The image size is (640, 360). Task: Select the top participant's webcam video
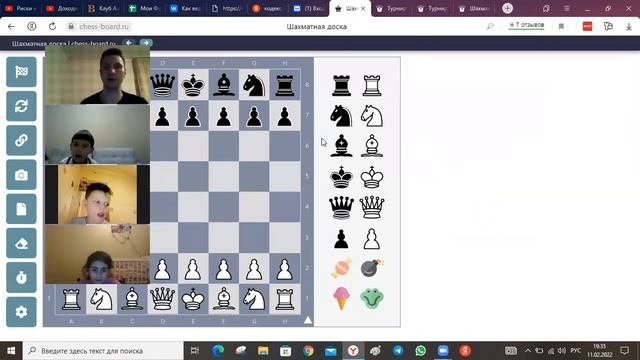97,75
